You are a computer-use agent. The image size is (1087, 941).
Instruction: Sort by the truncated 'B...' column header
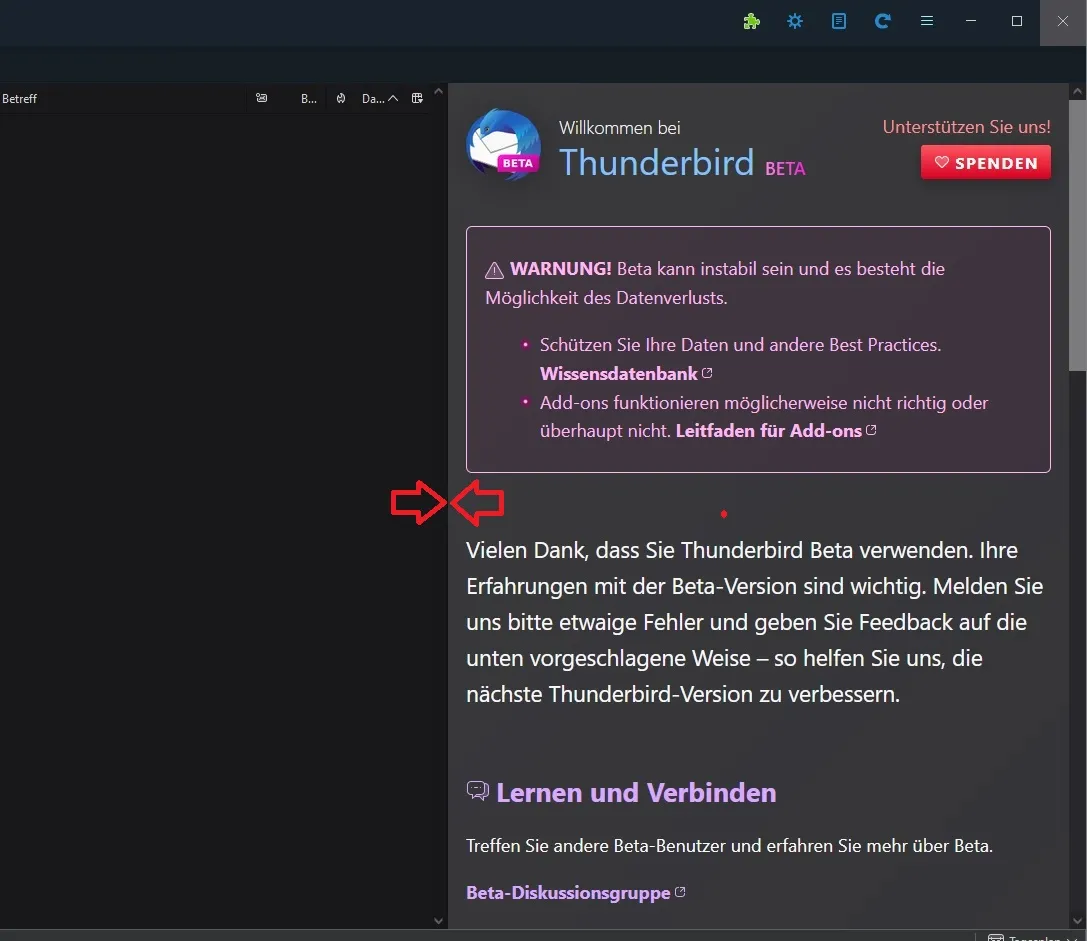point(308,98)
